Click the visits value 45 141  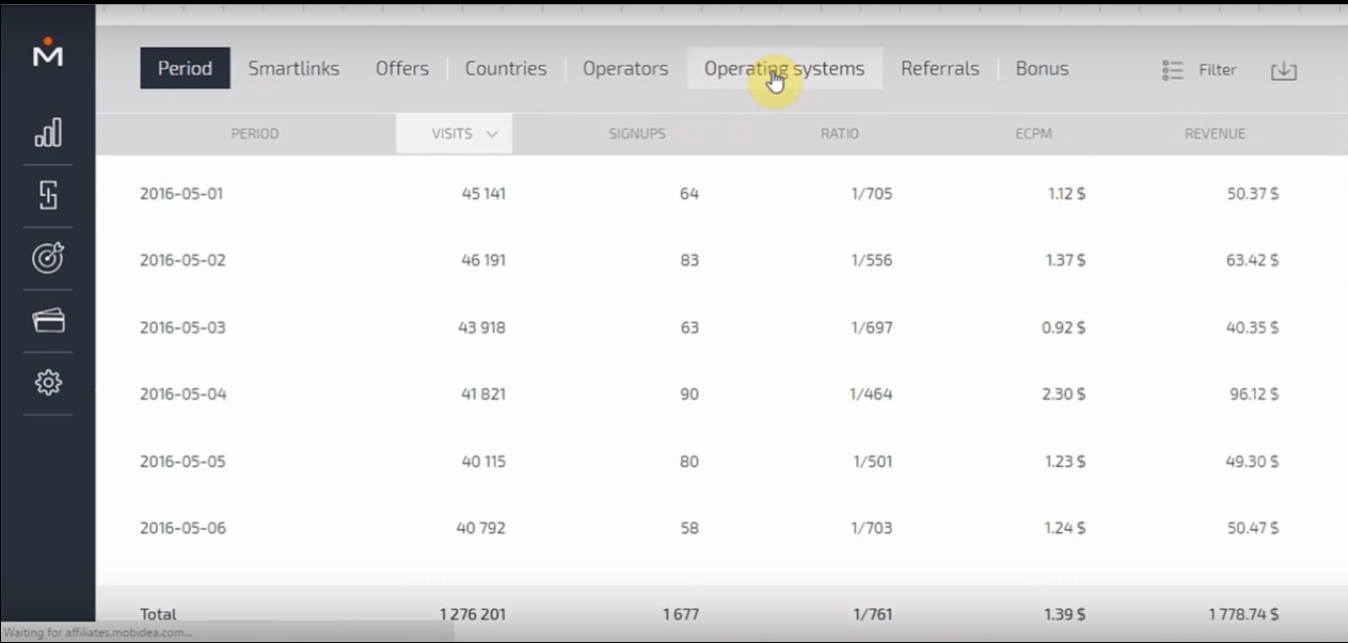coord(484,194)
